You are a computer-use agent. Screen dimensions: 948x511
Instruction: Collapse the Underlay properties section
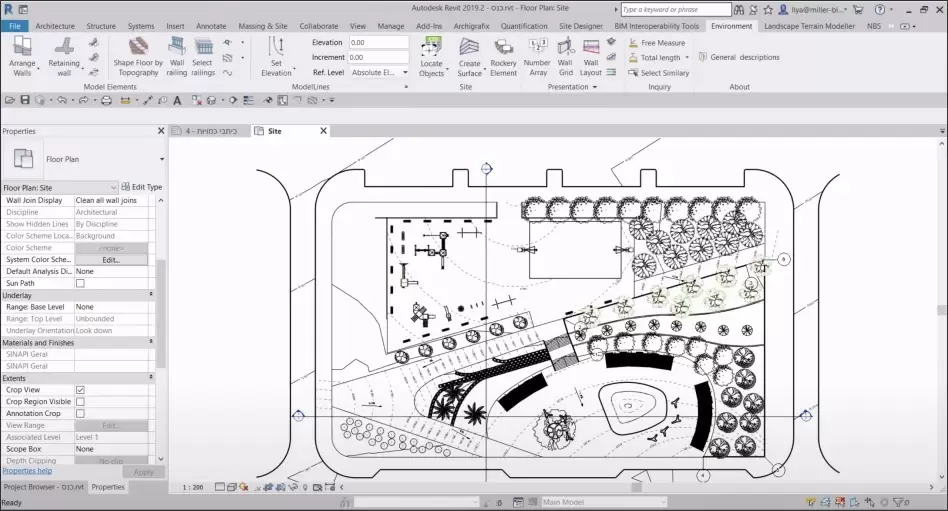(151, 295)
